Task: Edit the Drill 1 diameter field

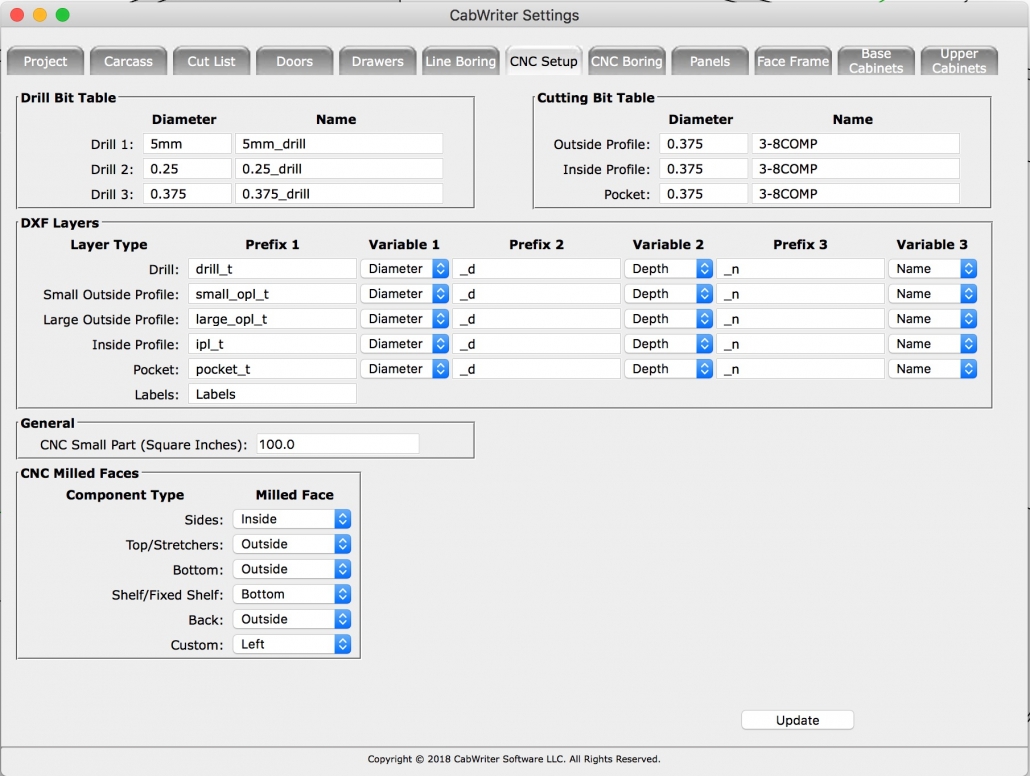Action: (x=187, y=143)
